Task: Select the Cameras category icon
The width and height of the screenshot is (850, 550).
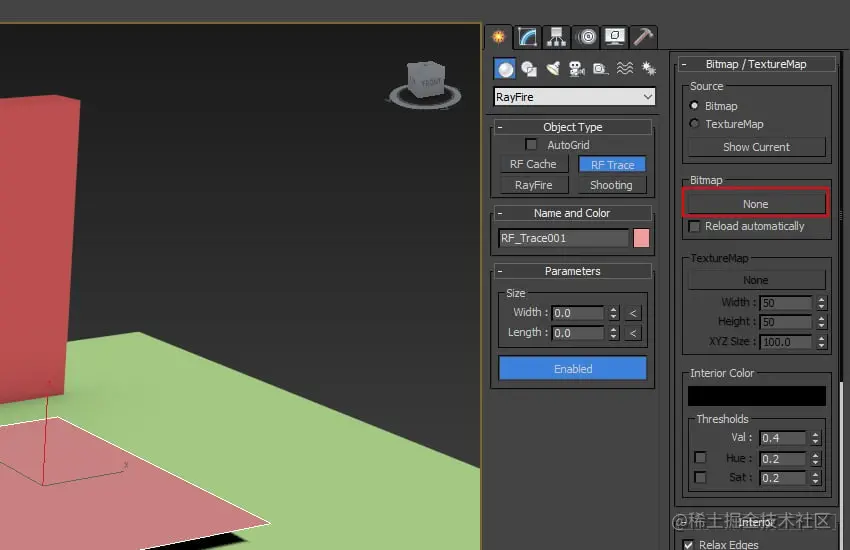Action: pyautogui.click(x=576, y=69)
